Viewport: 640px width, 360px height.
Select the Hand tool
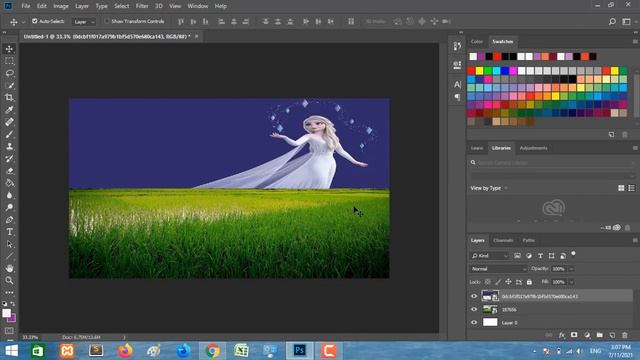(x=9, y=268)
